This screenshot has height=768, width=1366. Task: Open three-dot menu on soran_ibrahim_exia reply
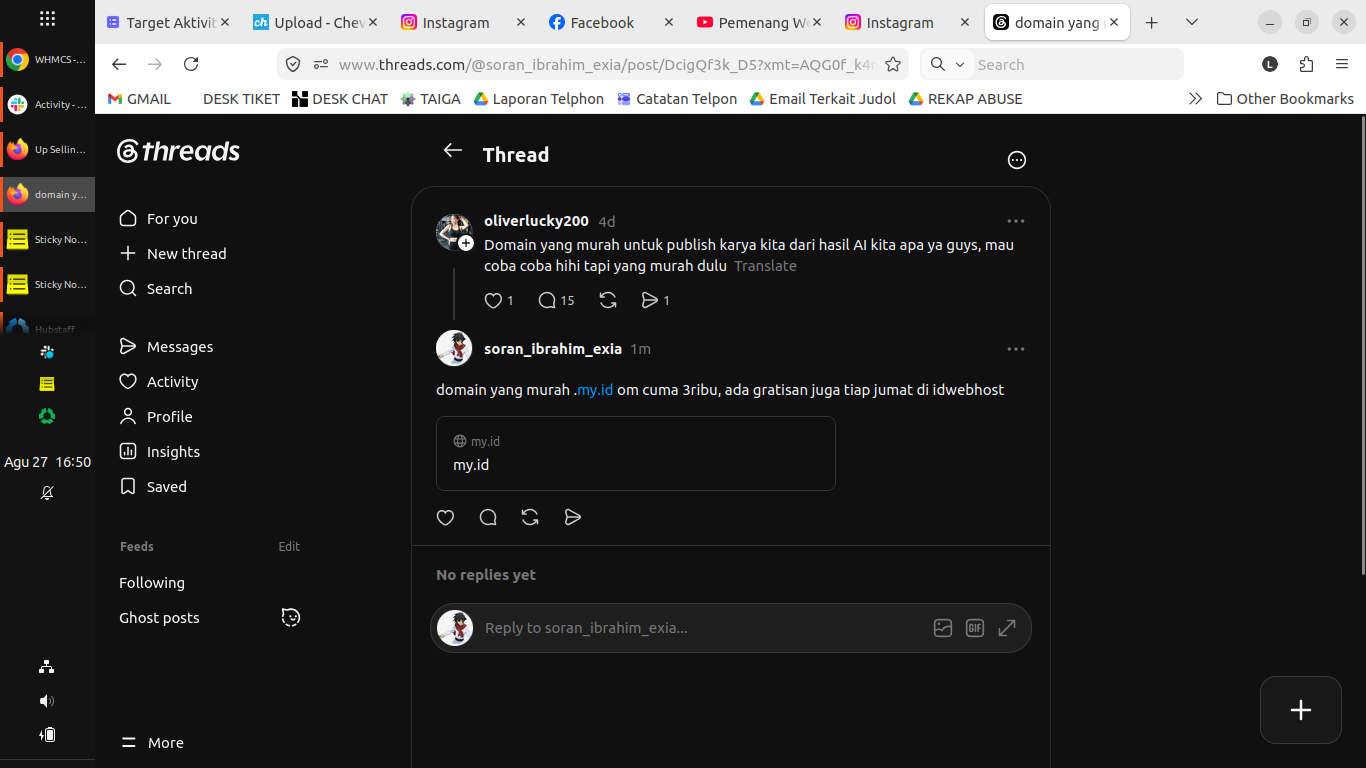click(1016, 349)
